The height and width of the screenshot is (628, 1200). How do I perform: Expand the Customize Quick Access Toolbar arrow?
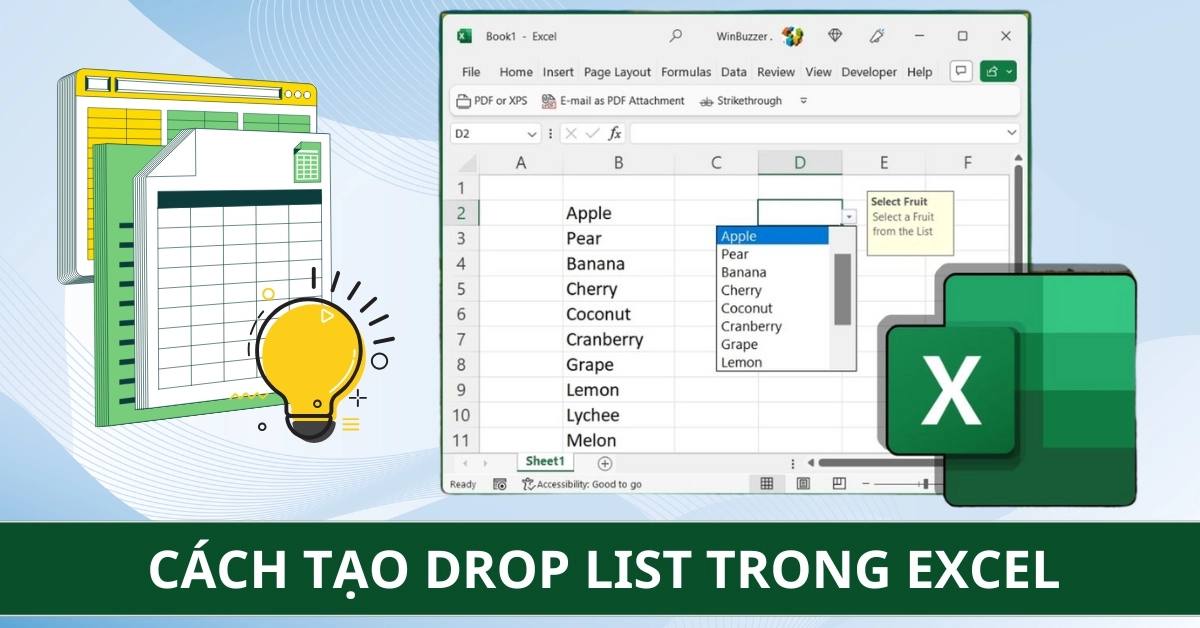coord(803,101)
